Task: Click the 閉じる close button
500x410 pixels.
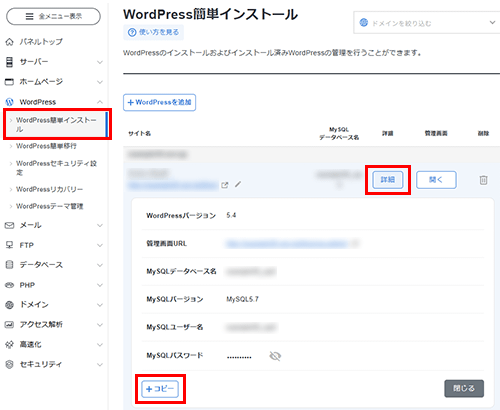Action: click(464, 388)
